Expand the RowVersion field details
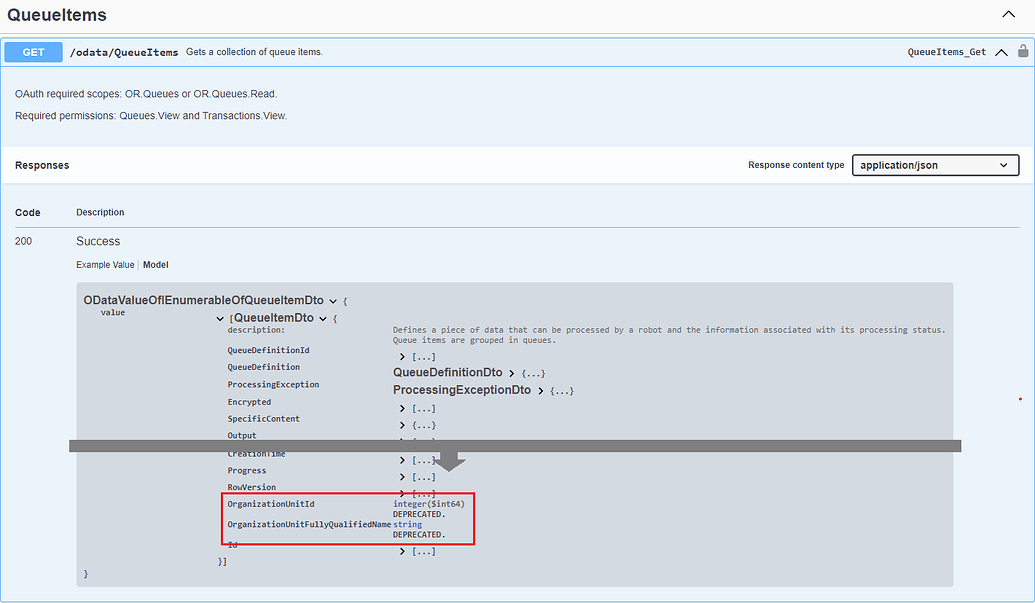The height and width of the screenshot is (603, 1035). click(x=401, y=492)
